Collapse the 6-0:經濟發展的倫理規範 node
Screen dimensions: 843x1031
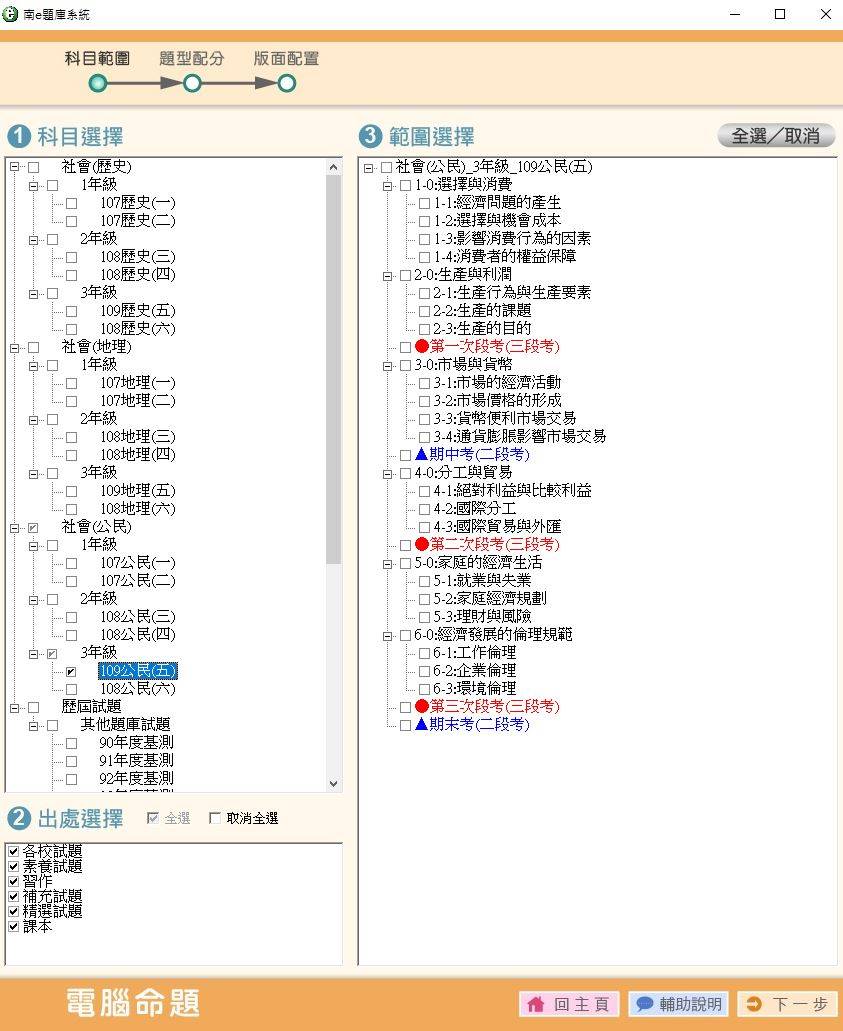(387, 636)
